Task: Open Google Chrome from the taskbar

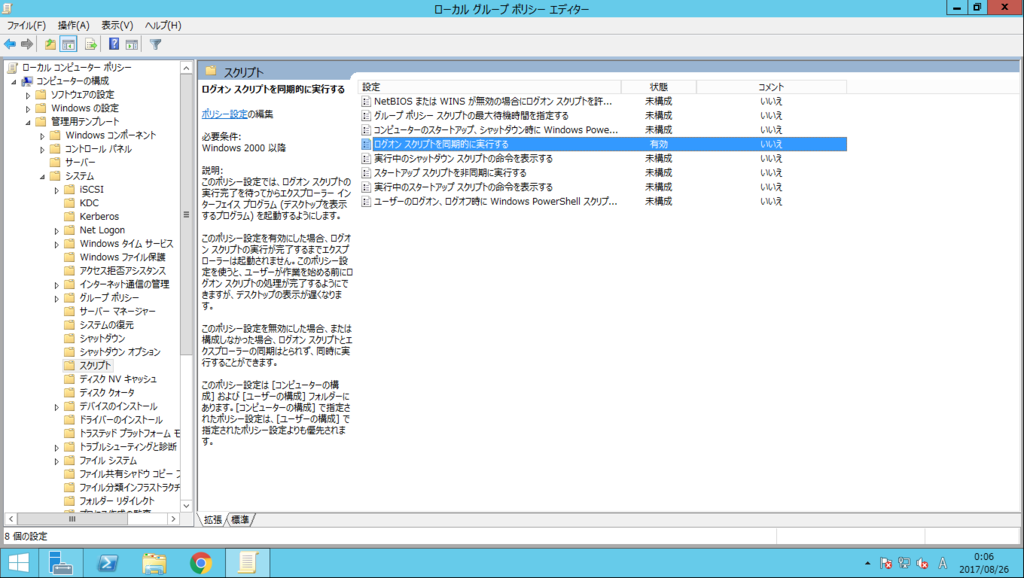Action: [x=201, y=563]
